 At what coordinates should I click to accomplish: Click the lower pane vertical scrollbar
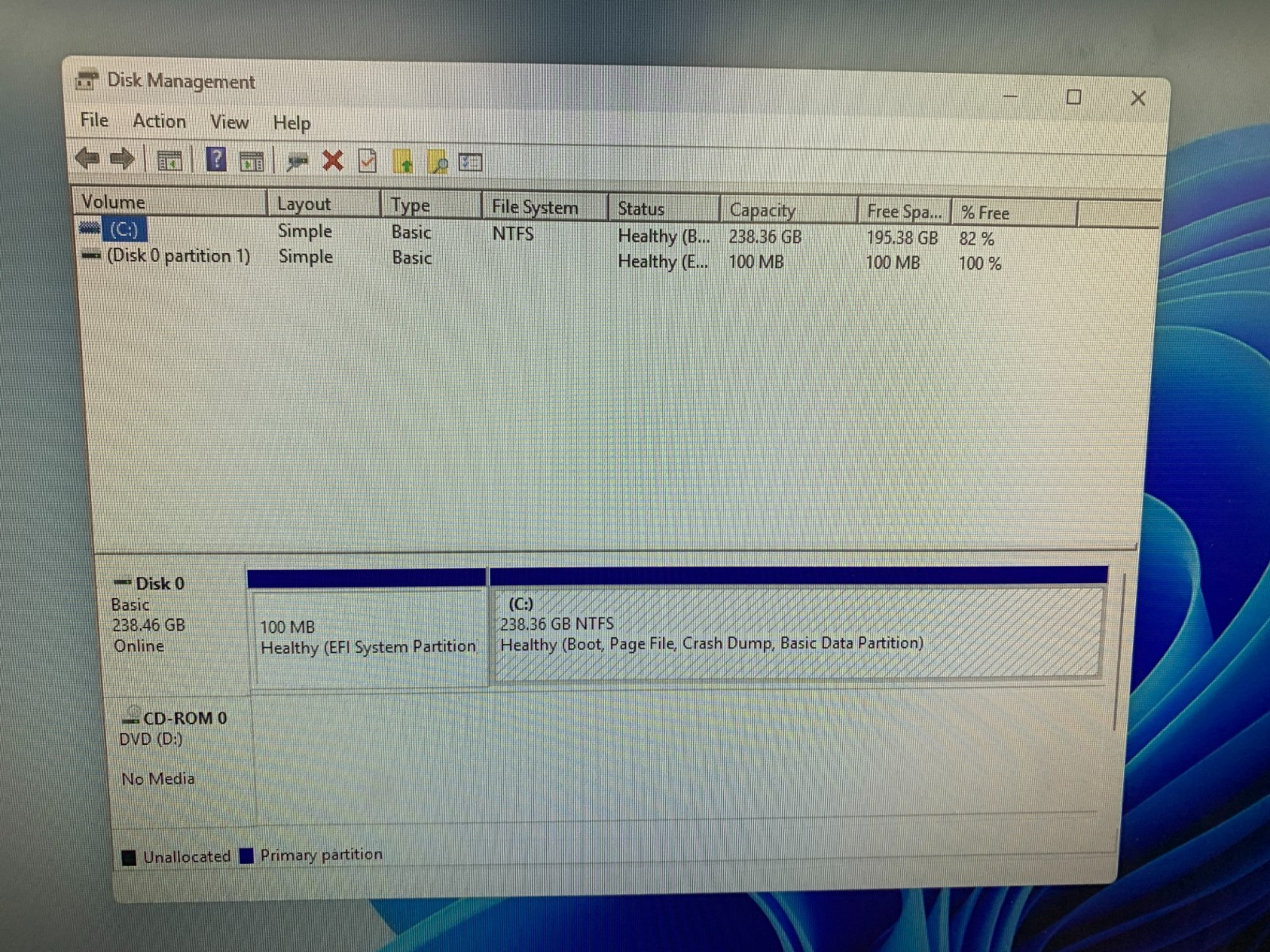(1119, 651)
